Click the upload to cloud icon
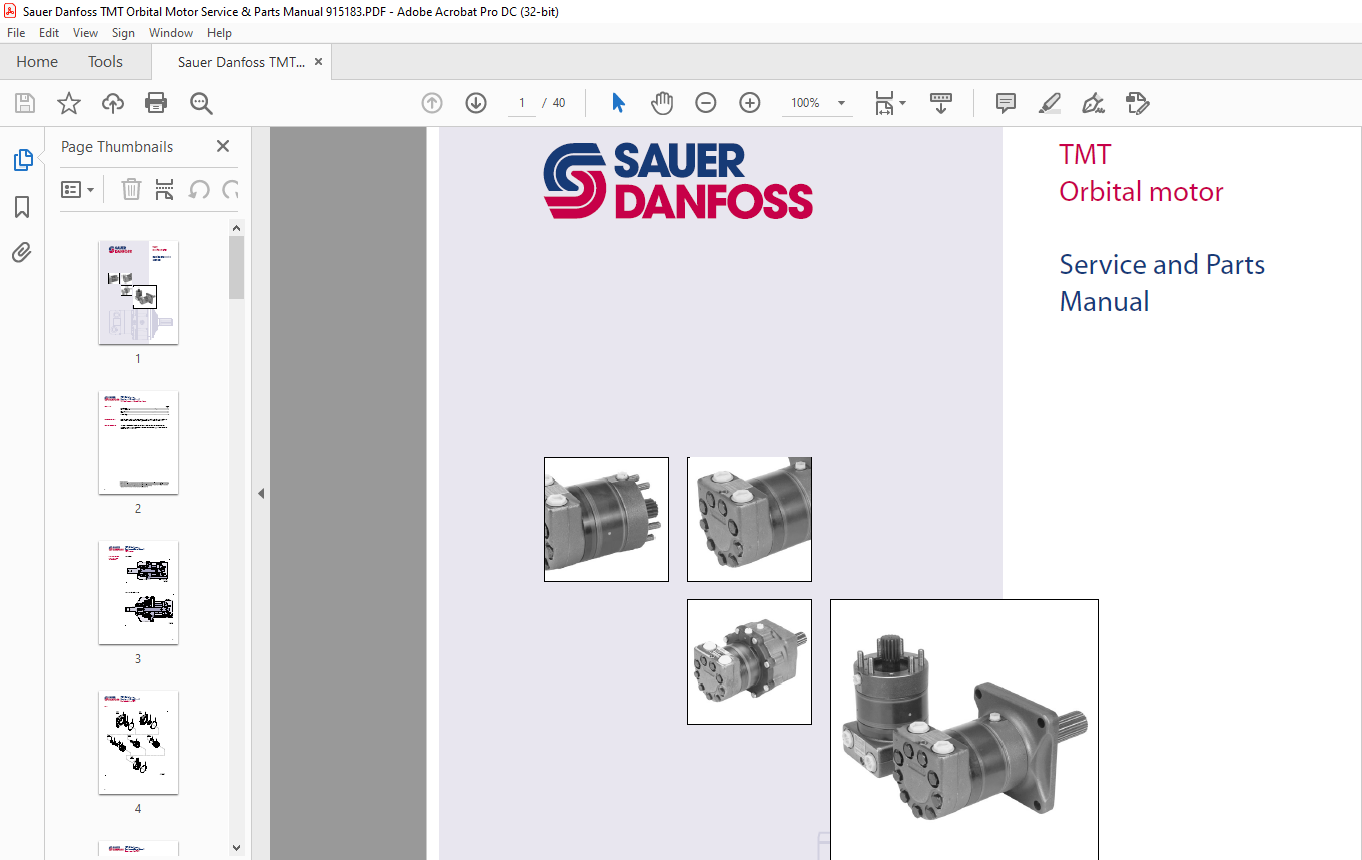This screenshot has height=860, width=1362. pyautogui.click(x=113, y=103)
